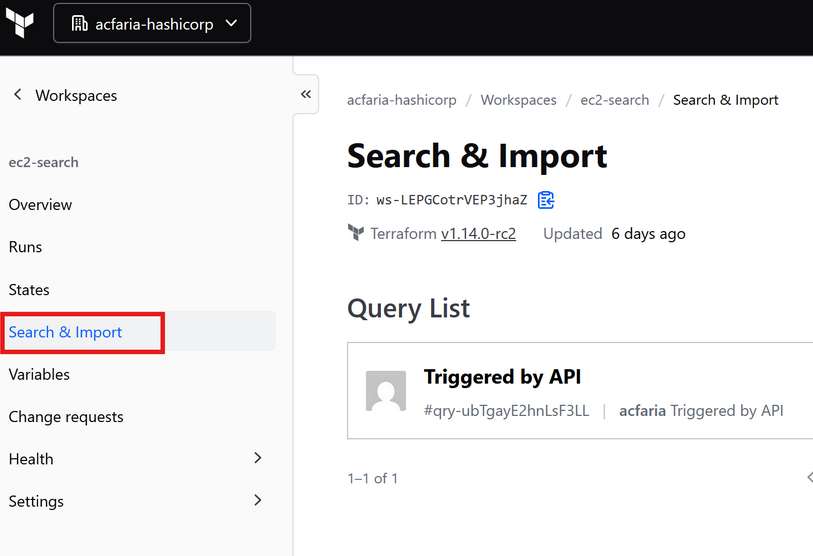Click the Terraform version v1.14.0-rc2 link
Image resolution: width=813 pixels, height=556 pixels.
478,234
